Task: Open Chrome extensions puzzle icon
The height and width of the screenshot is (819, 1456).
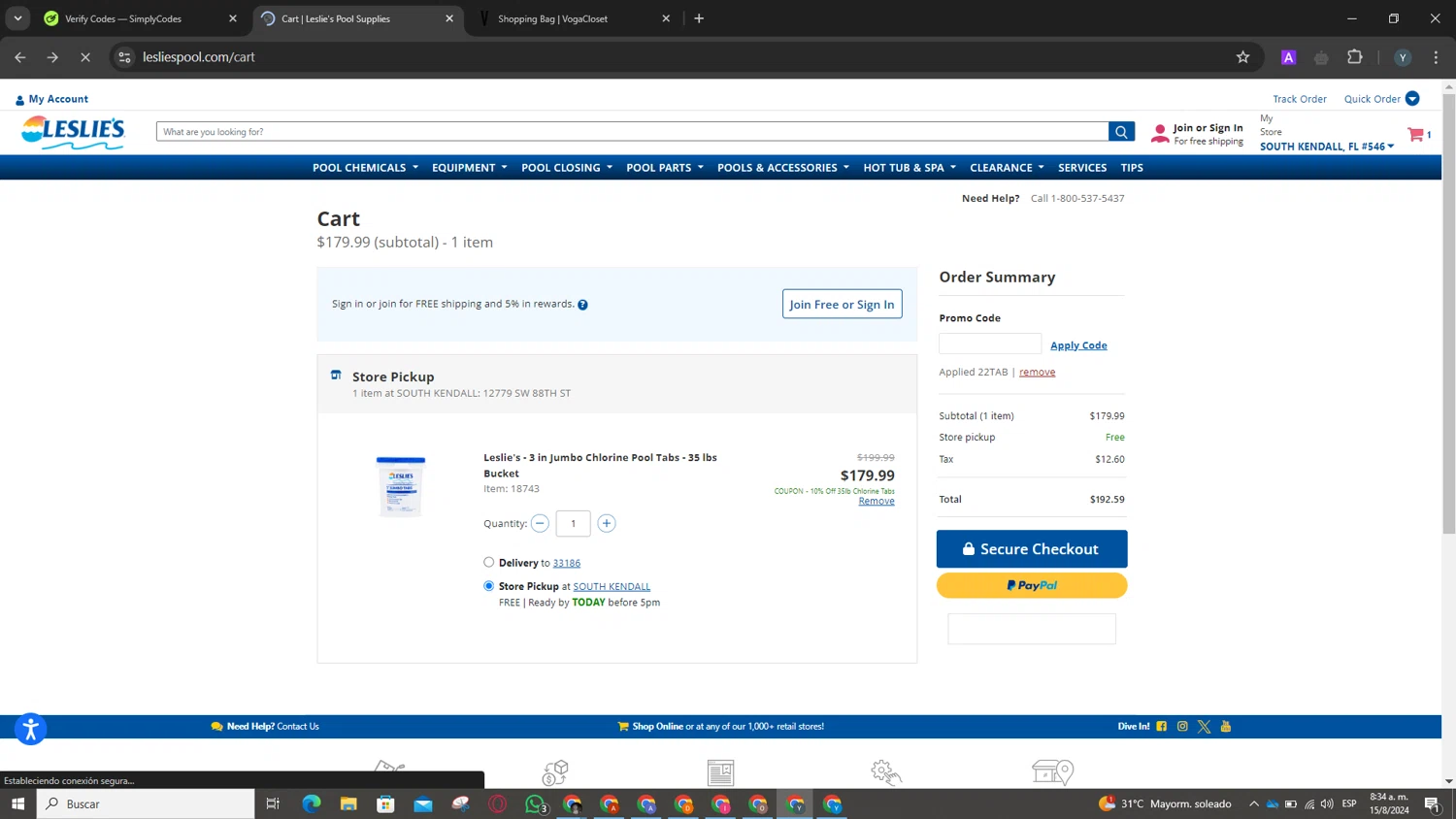Action: [x=1355, y=57]
